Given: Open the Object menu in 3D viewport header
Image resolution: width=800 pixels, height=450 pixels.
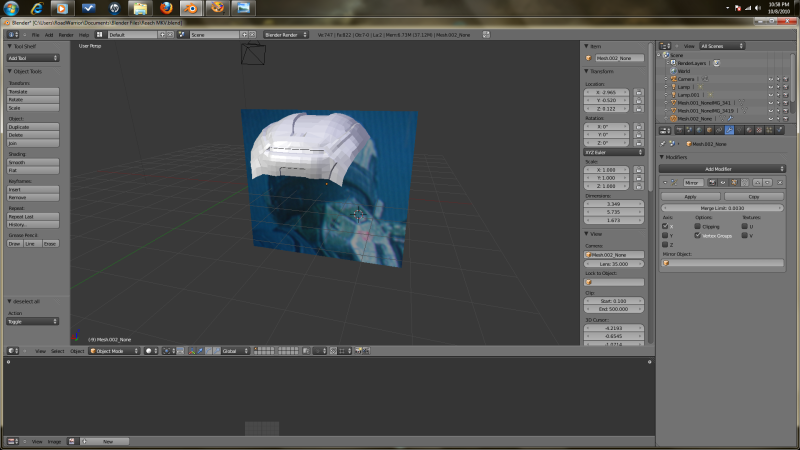Looking at the screenshot, I should (77, 351).
